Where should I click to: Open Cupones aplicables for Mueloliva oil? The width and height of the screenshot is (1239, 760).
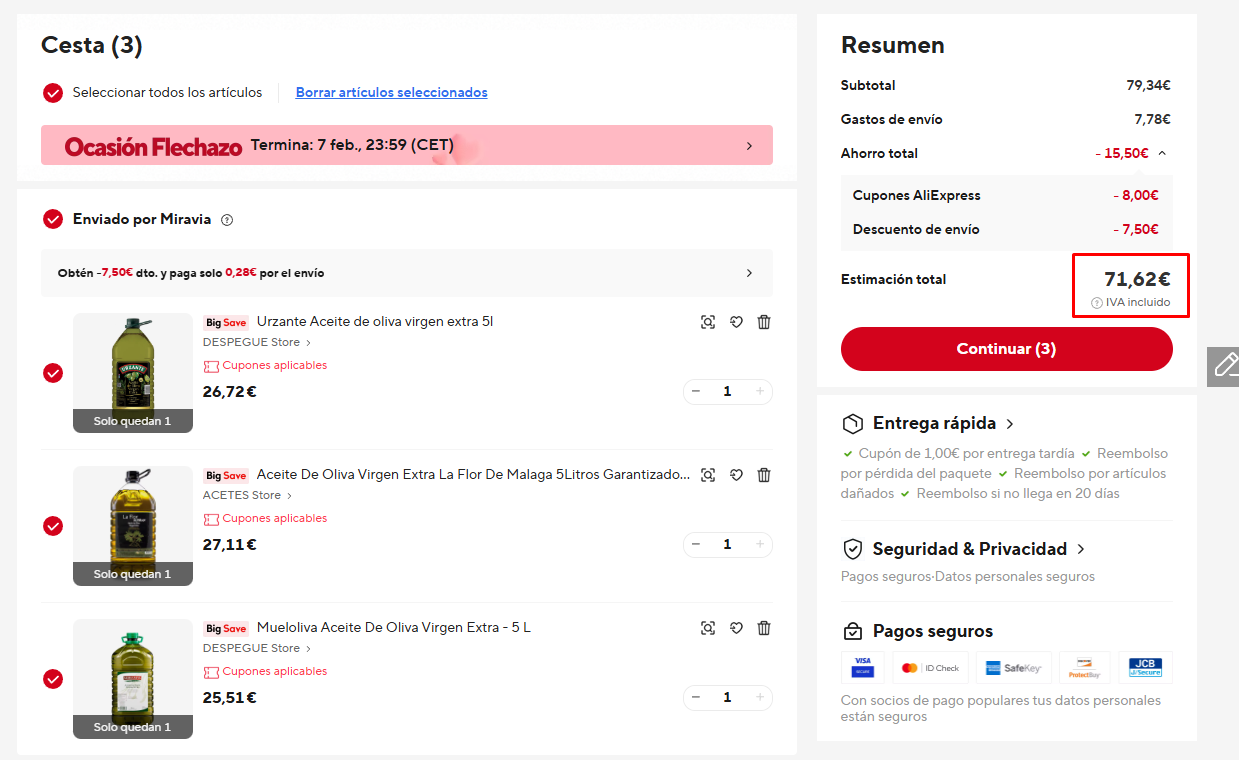[x=265, y=672]
